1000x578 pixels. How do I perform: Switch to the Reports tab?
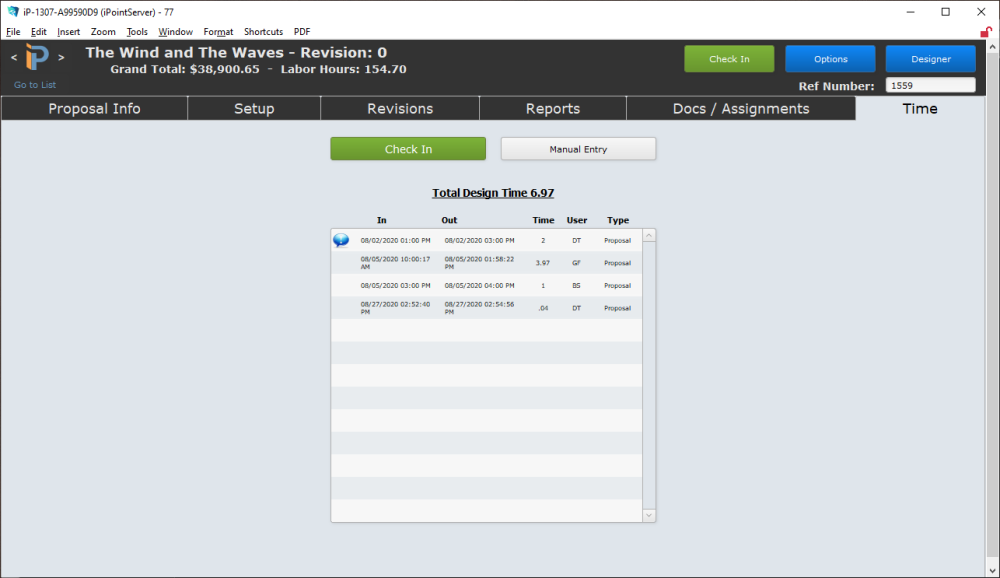tap(553, 108)
